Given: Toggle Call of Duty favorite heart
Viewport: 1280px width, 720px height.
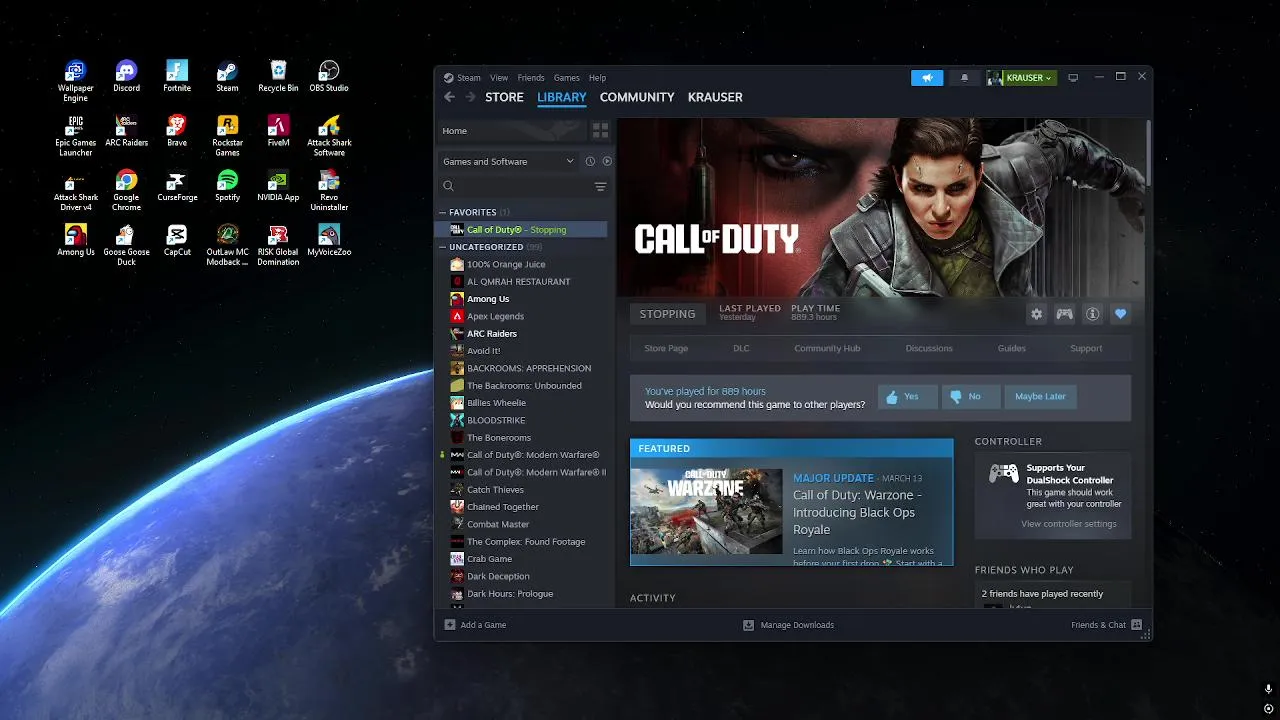Looking at the screenshot, I should (1120, 314).
